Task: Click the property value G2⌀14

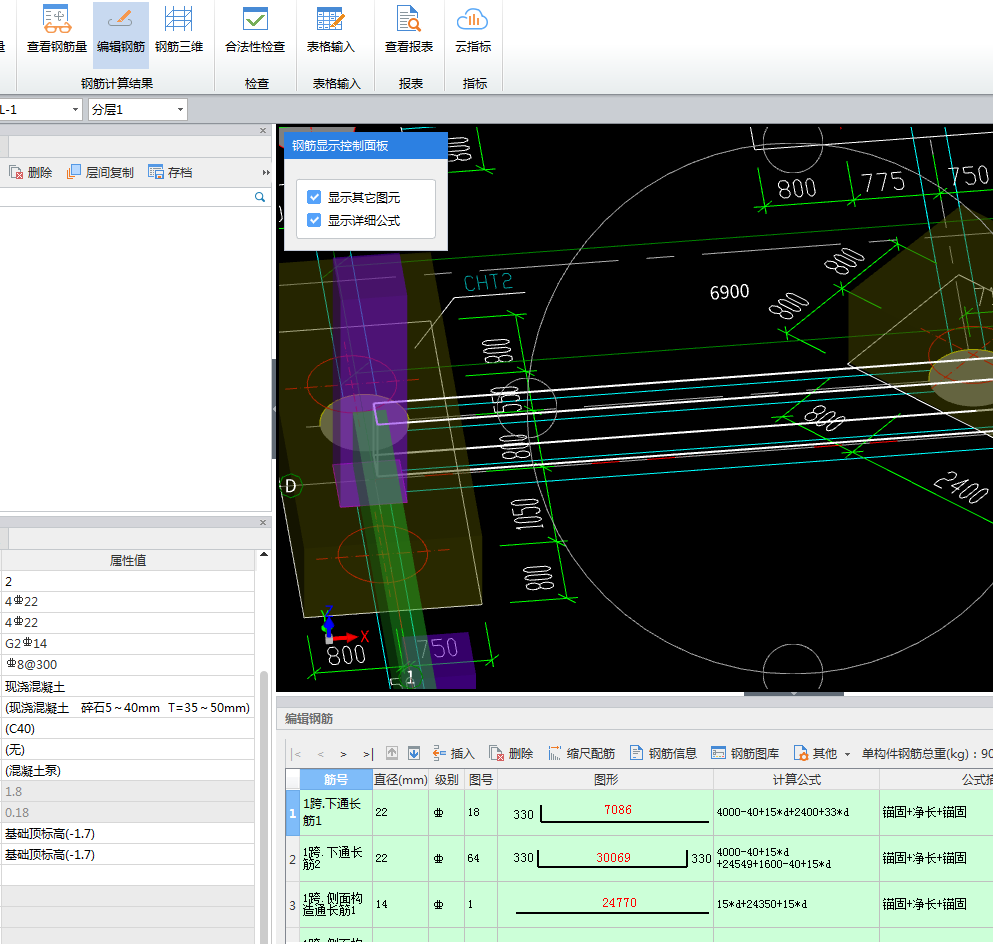Action: pyautogui.click(x=128, y=643)
